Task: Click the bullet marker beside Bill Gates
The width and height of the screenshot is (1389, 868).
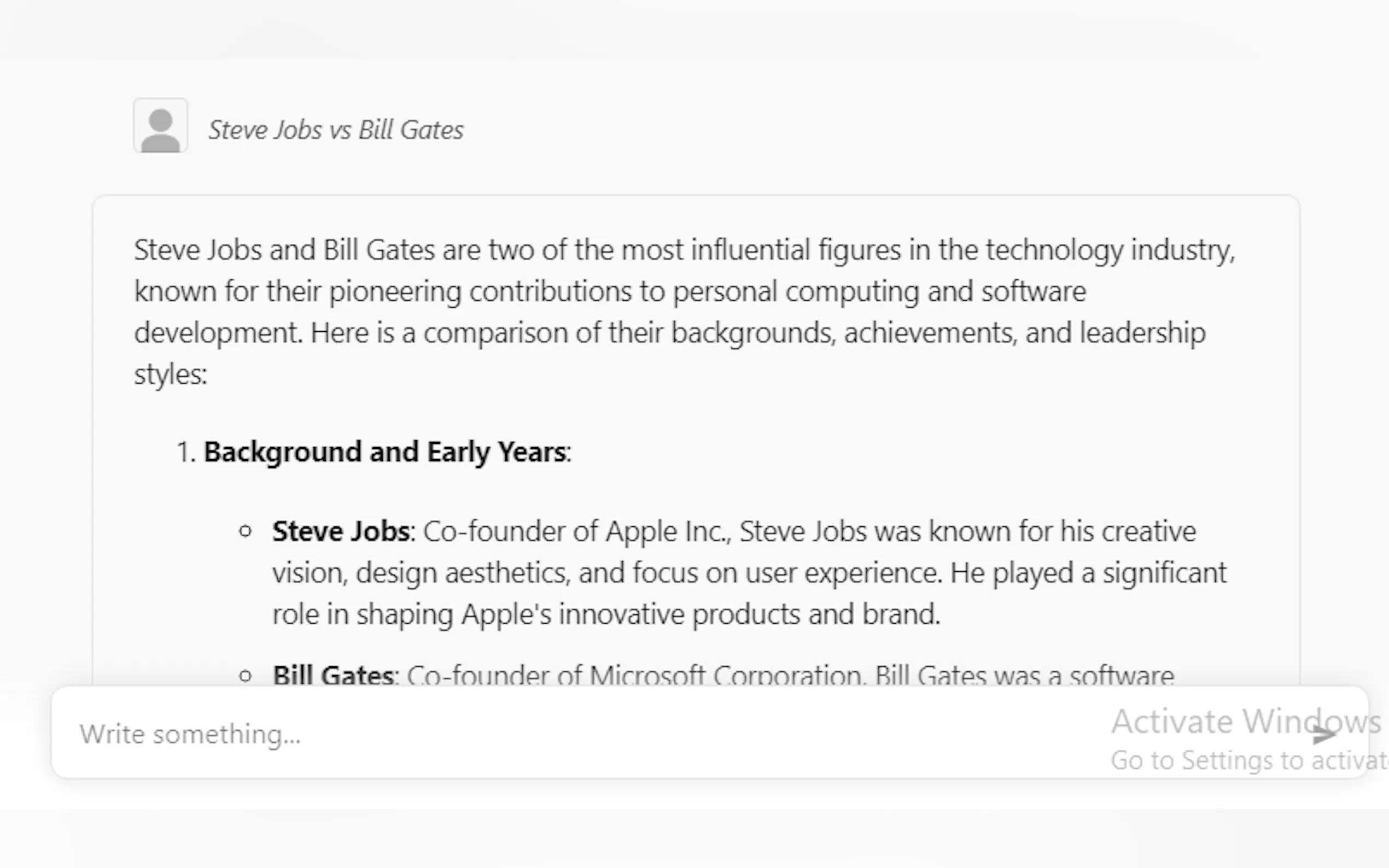Action: (x=245, y=676)
